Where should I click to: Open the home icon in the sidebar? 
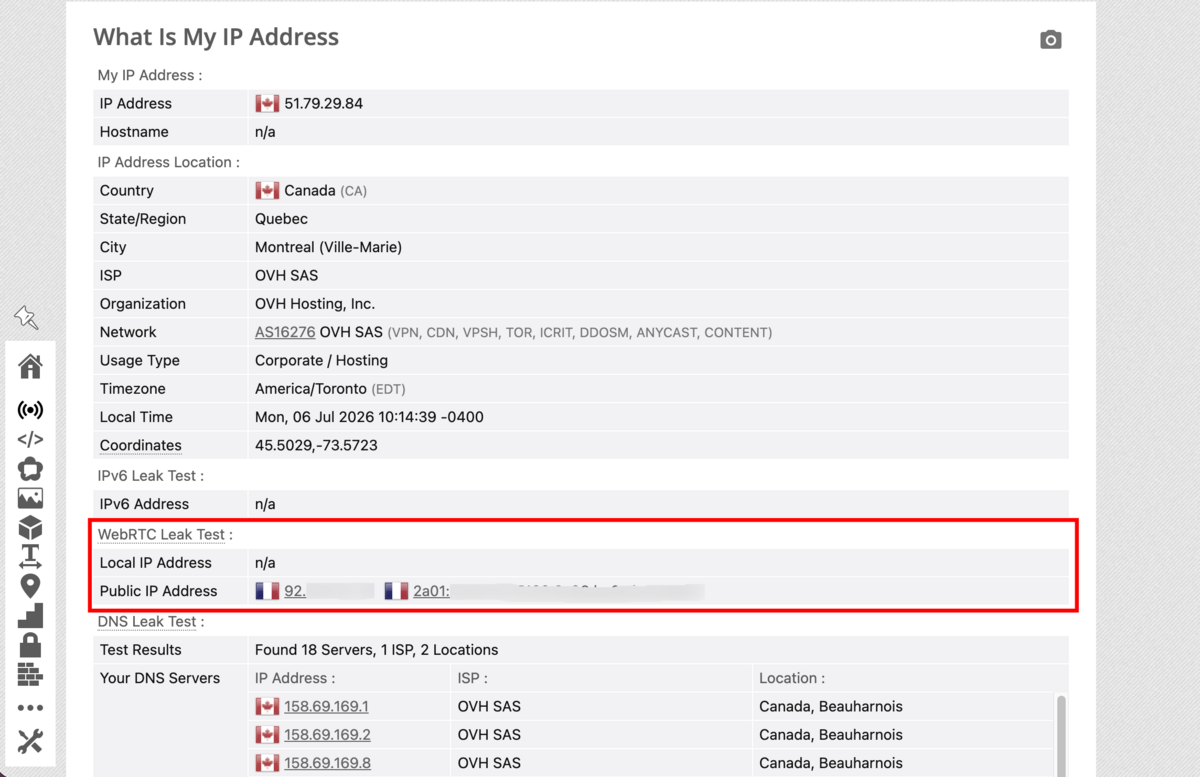click(x=30, y=367)
